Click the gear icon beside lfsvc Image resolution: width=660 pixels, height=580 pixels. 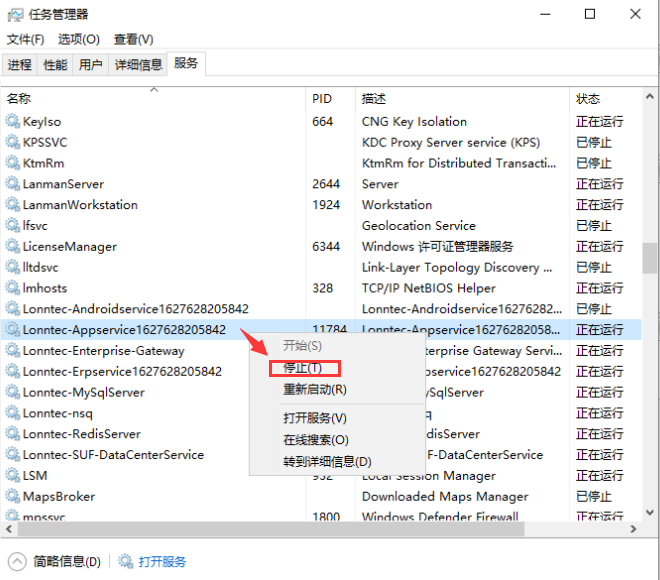(13, 226)
